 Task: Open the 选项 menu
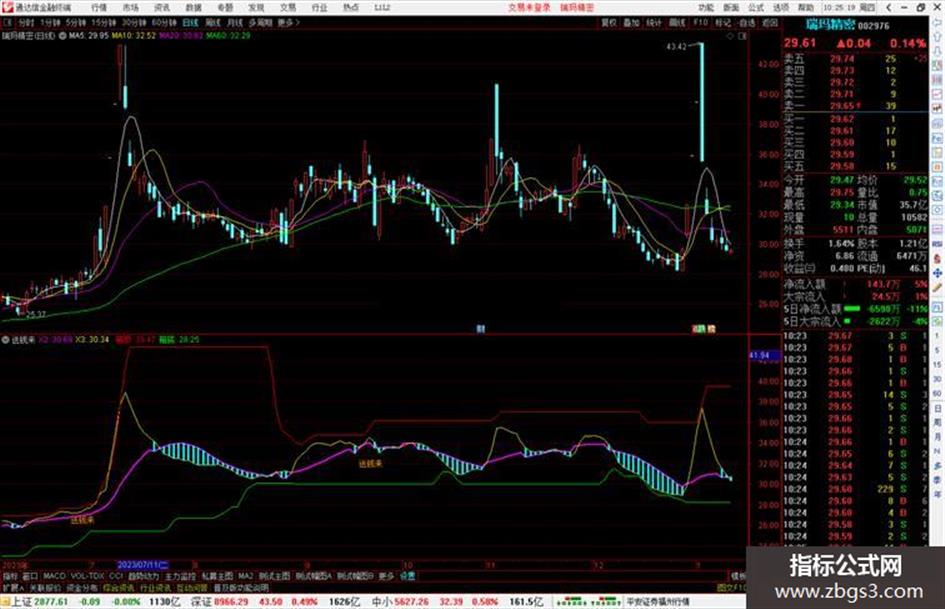point(780,7)
